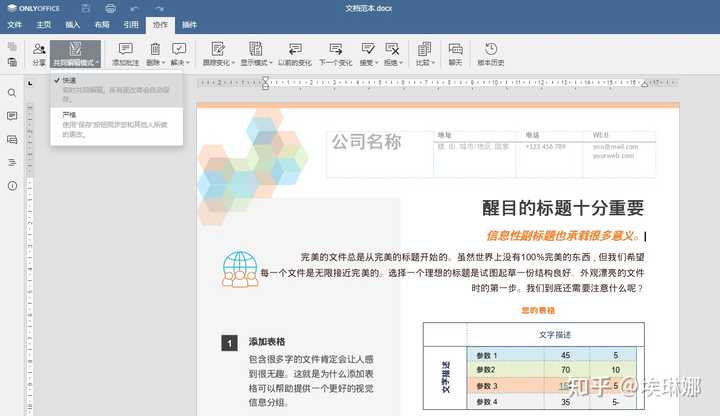Image resolution: width=720 pixels, height=416 pixels.
Task: Open the File (文件) tab
Action: (x=15, y=25)
